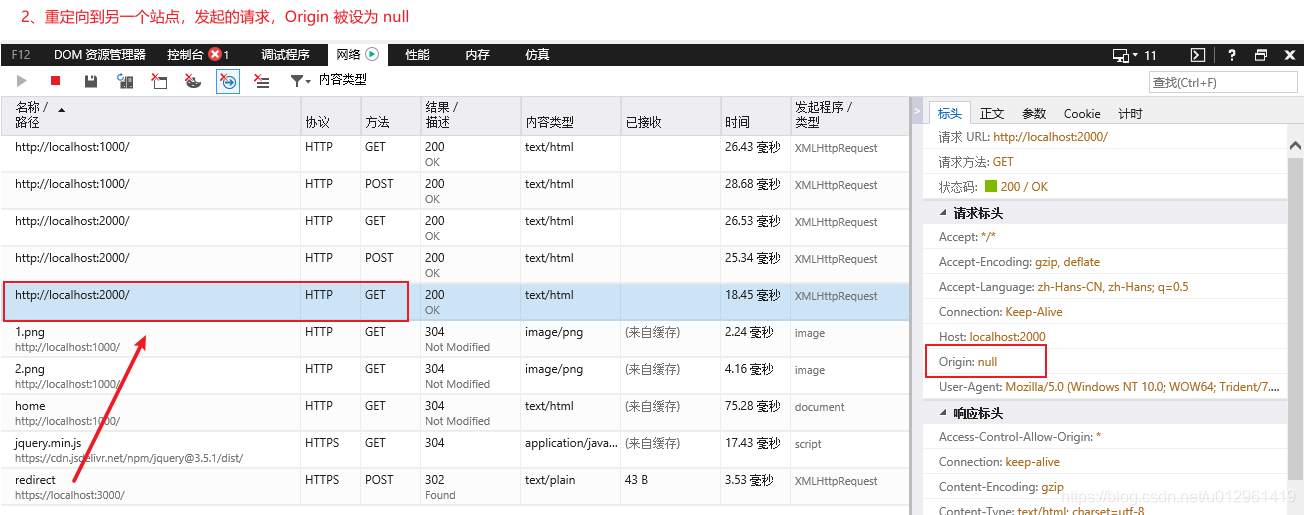Open the document mode emulation dropdown showing 11

(1135, 55)
